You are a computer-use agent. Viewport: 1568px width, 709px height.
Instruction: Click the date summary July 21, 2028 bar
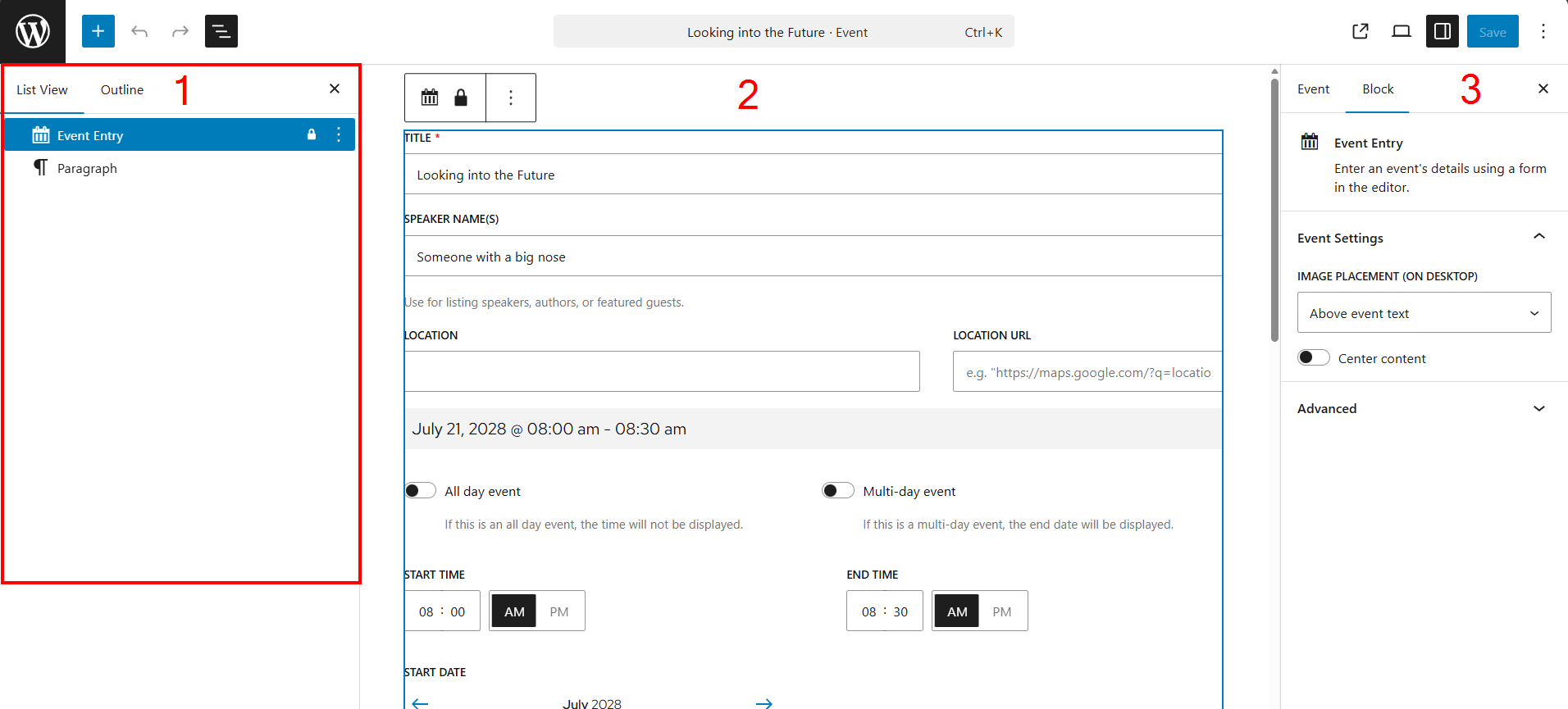813,429
